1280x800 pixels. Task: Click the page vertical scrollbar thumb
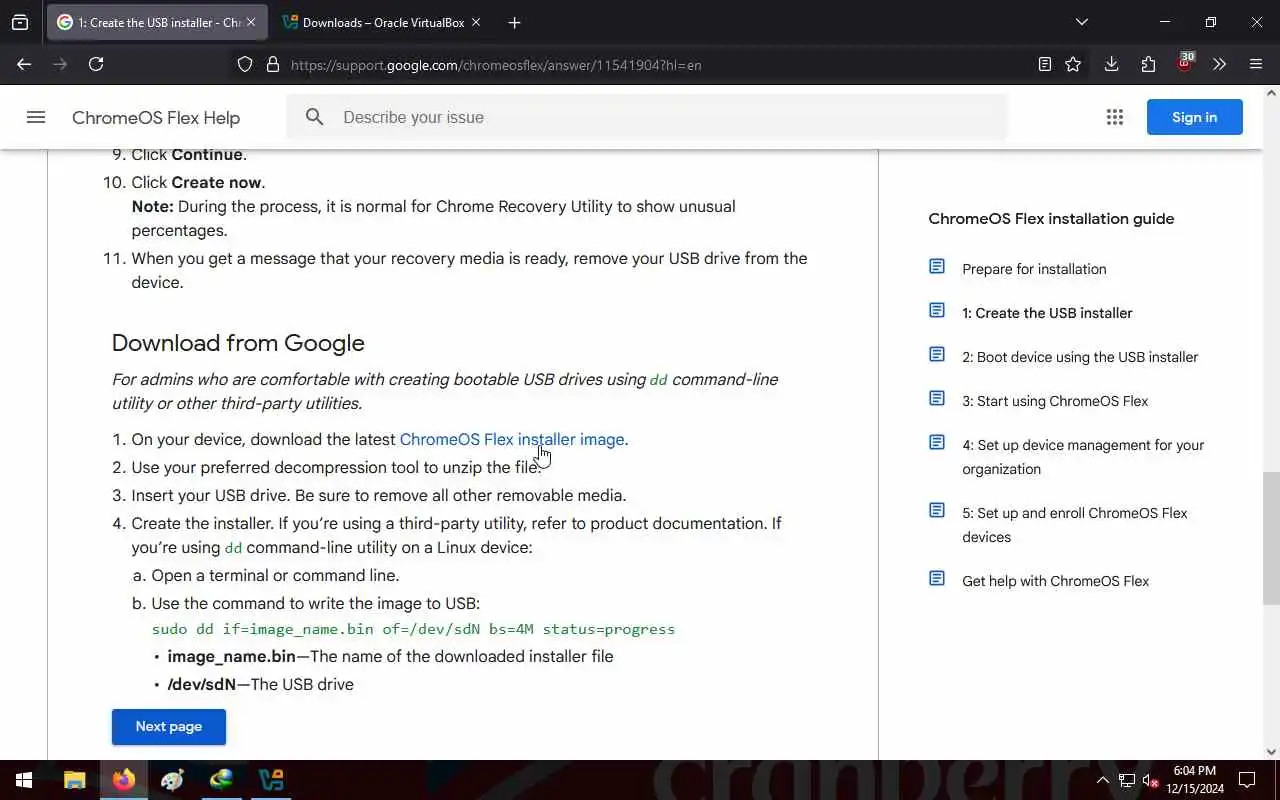pos(1271,538)
